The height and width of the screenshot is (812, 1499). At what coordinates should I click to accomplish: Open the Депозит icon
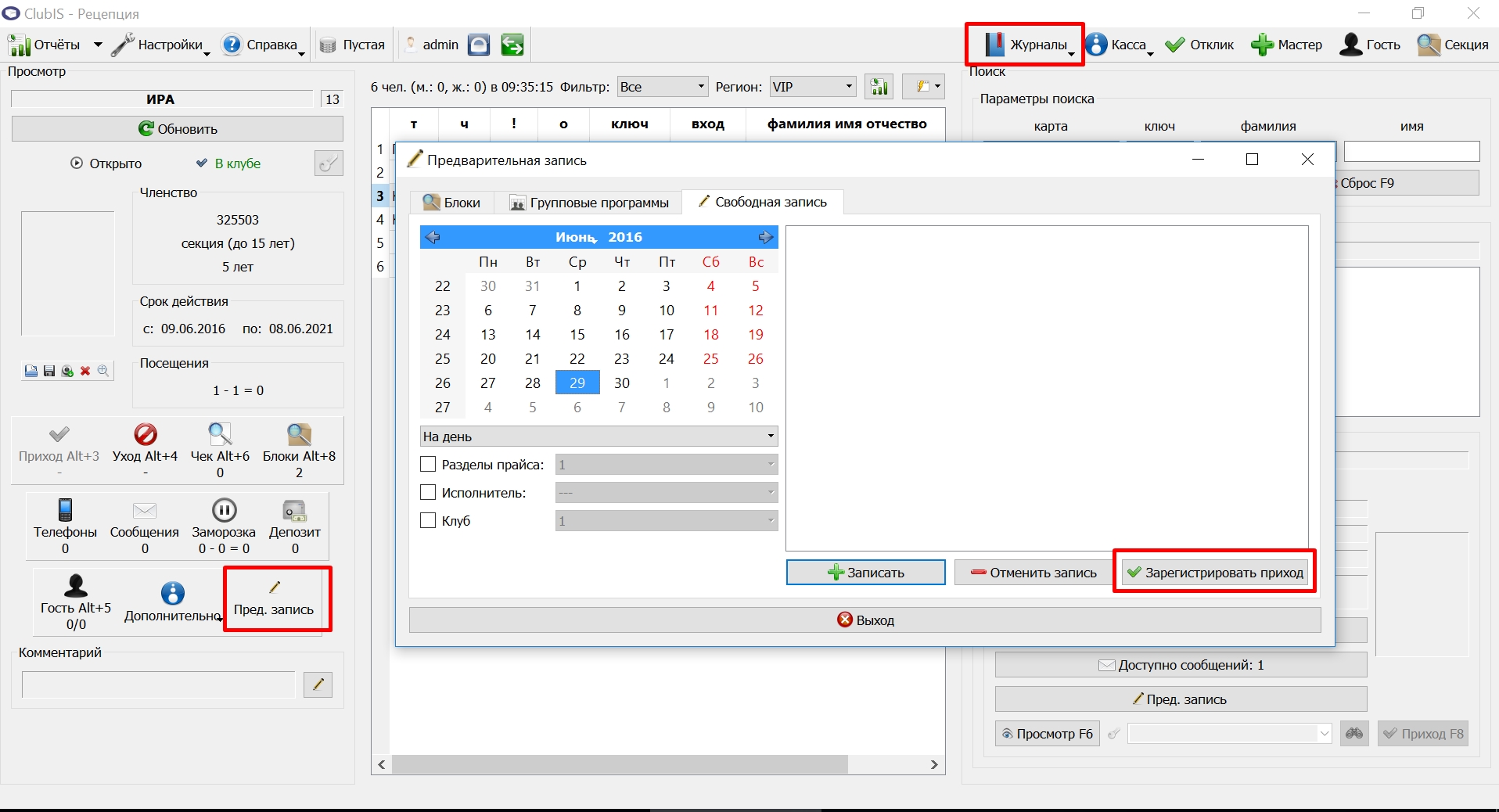point(295,511)
